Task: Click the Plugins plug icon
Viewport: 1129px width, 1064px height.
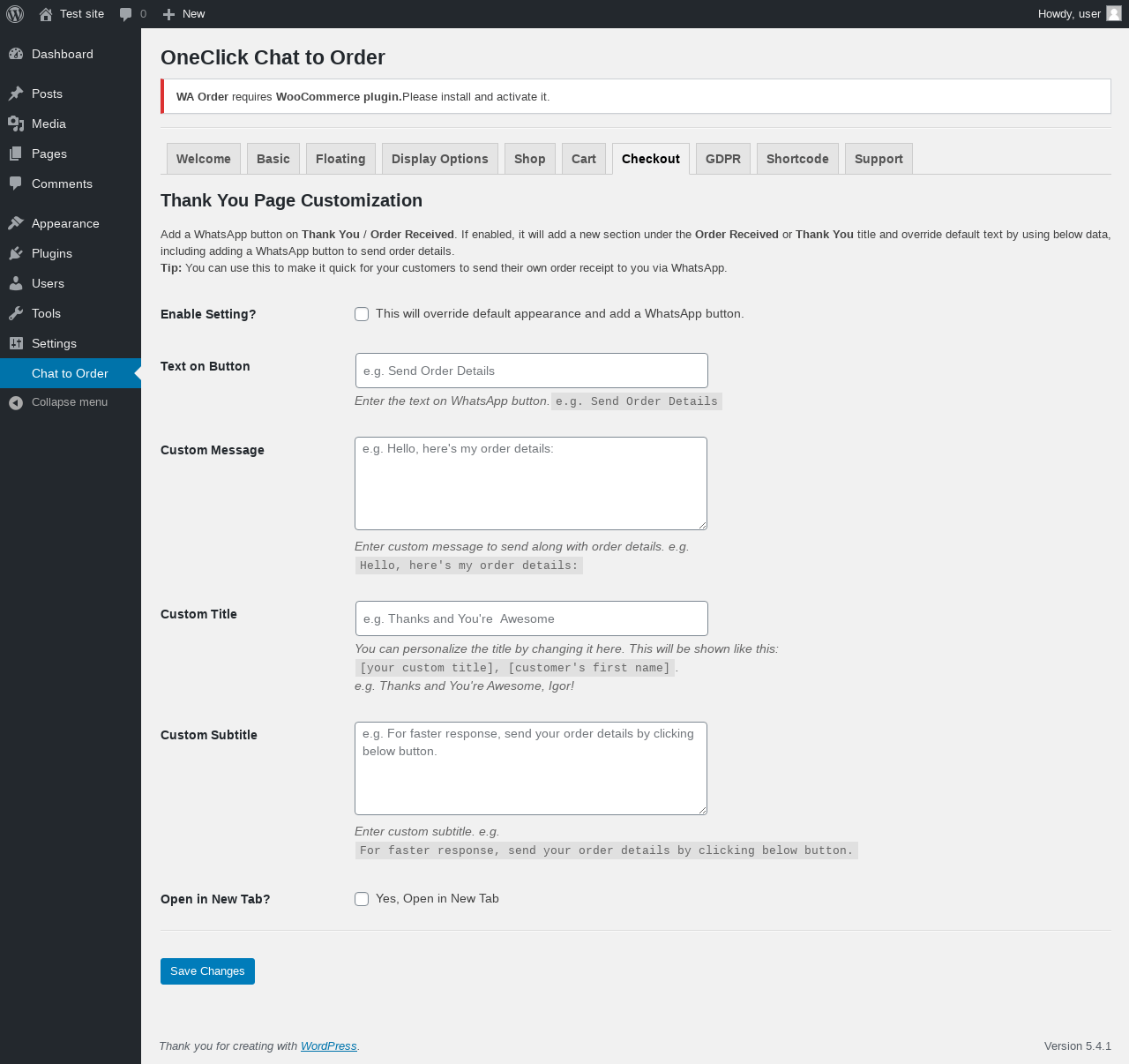Action: (x=16, y=253)
